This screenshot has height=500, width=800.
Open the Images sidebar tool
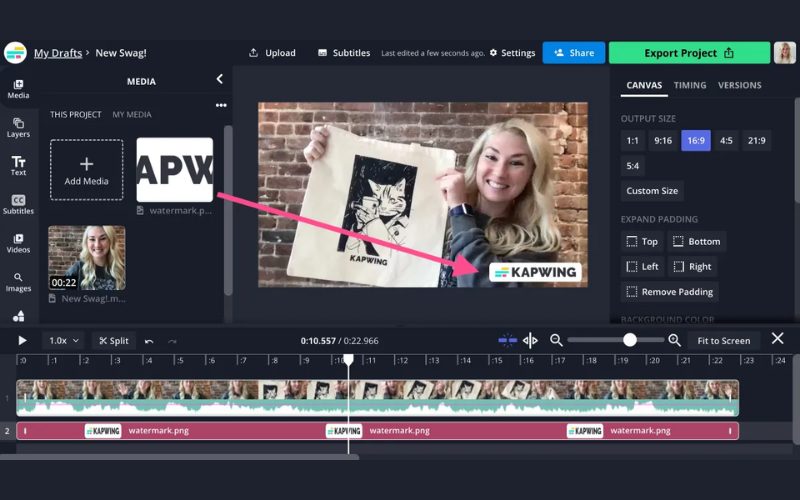(18, 282)
